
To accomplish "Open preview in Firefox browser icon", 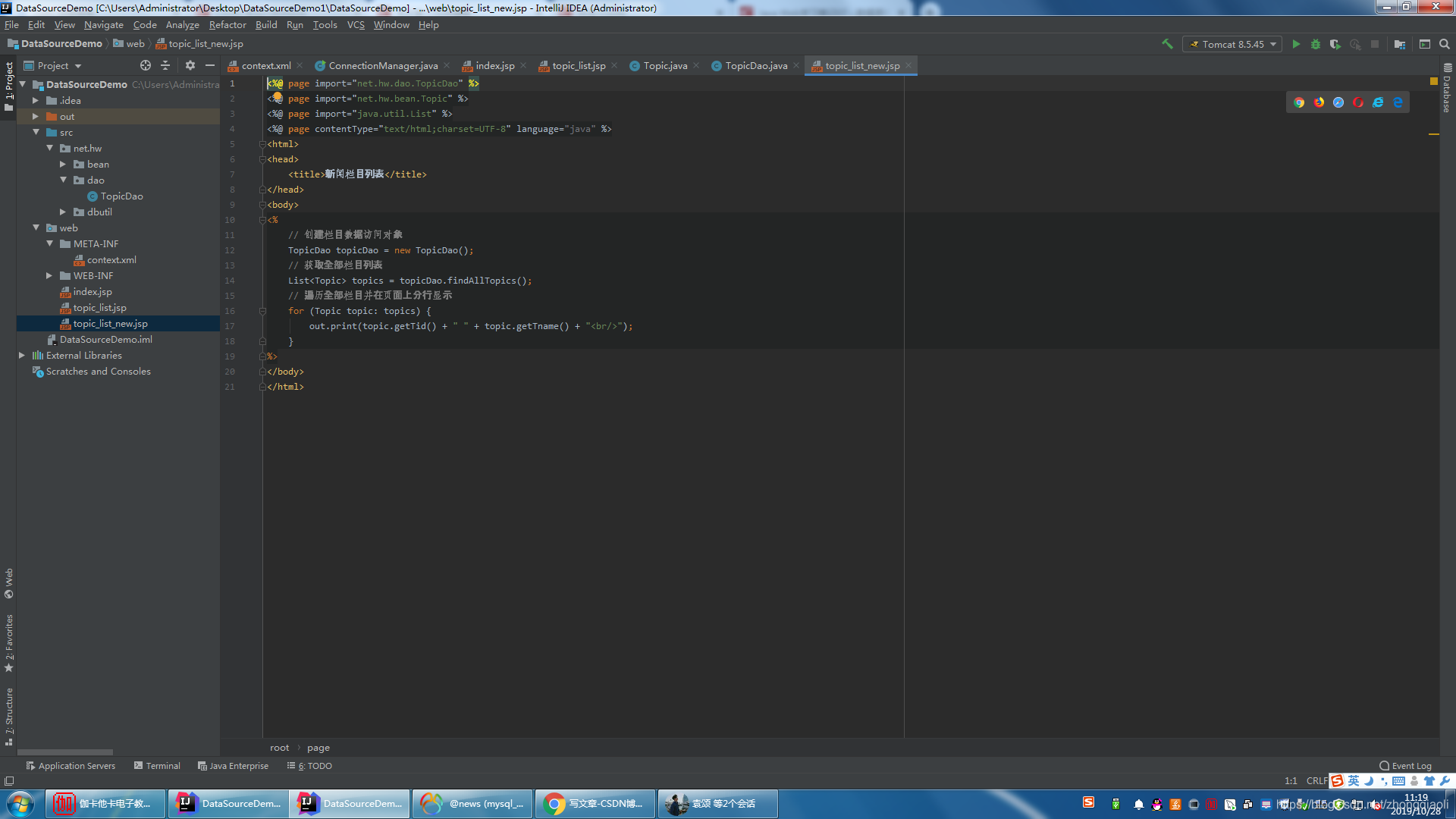I will [1319, 102].
